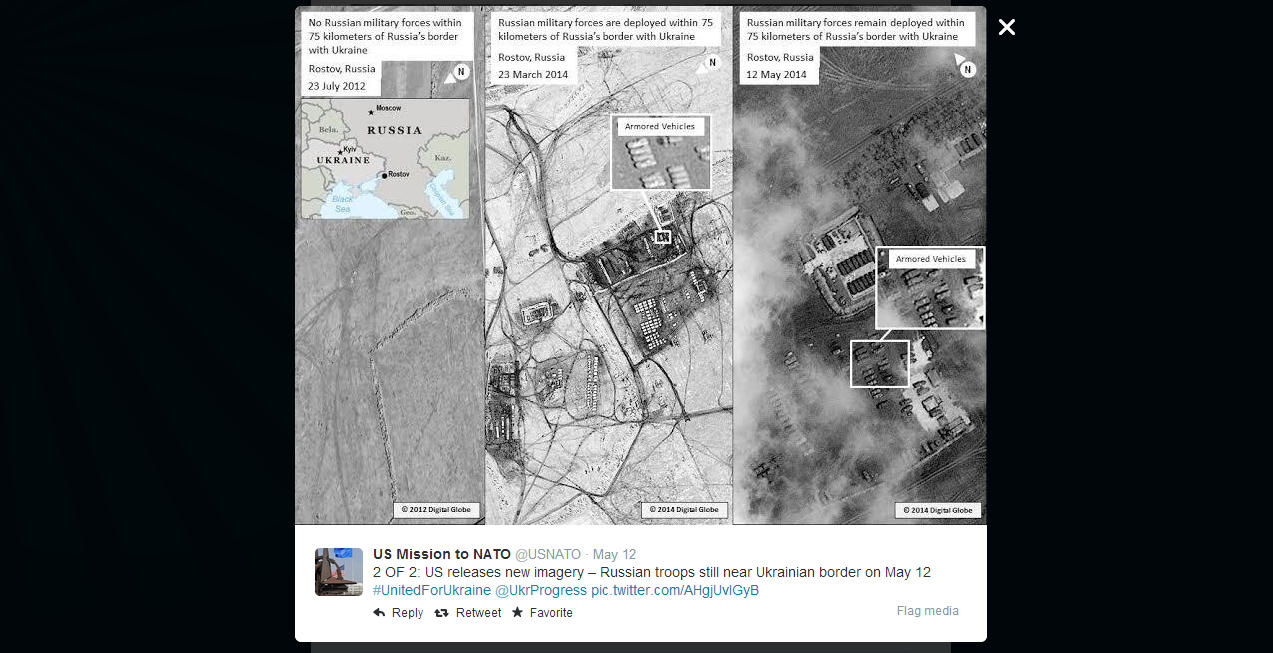
Task: Click the Armored Vehicles inset in the March 2014 panel
Action: coord(660,152)
